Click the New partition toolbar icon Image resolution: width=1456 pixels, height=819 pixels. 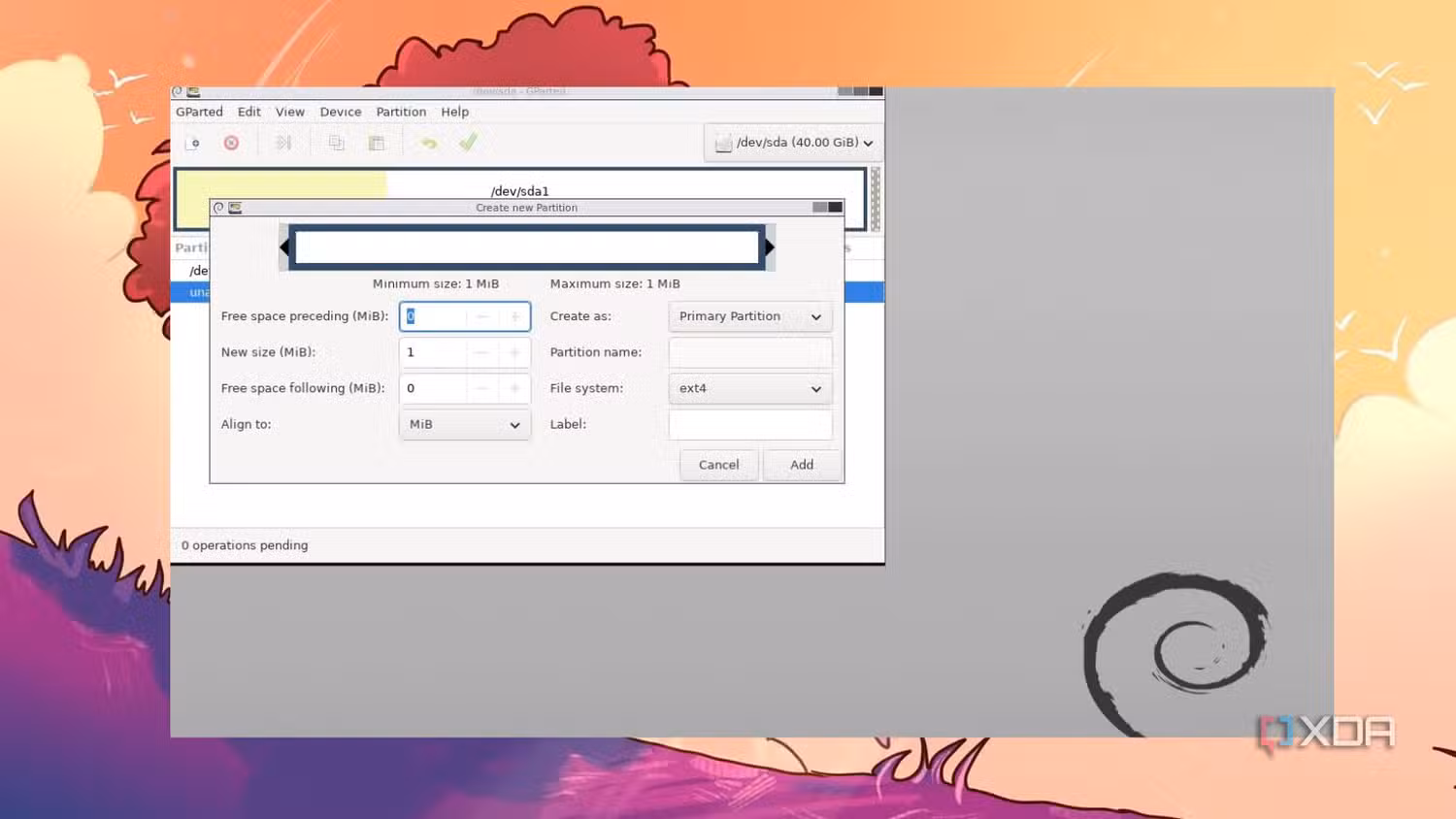point(193,143)
